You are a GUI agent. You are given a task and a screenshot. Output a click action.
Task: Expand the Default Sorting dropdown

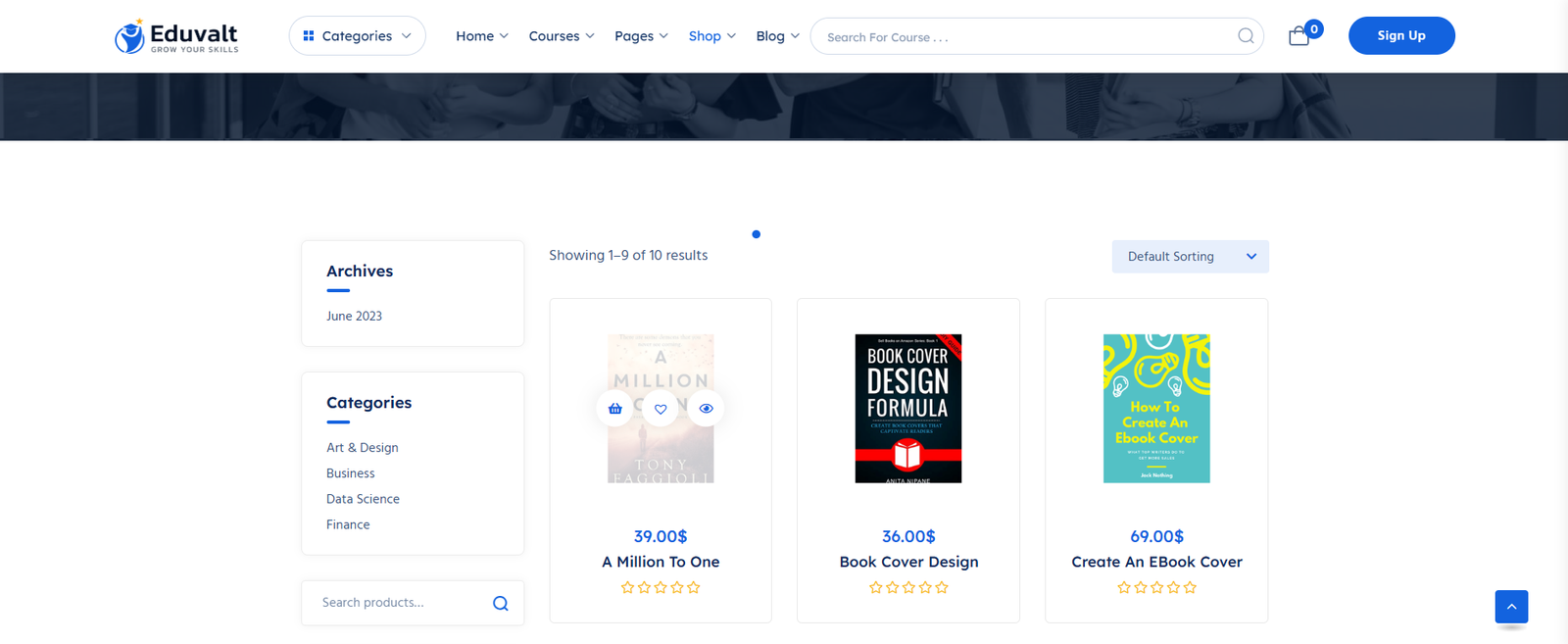click(x=1190, y=257)
